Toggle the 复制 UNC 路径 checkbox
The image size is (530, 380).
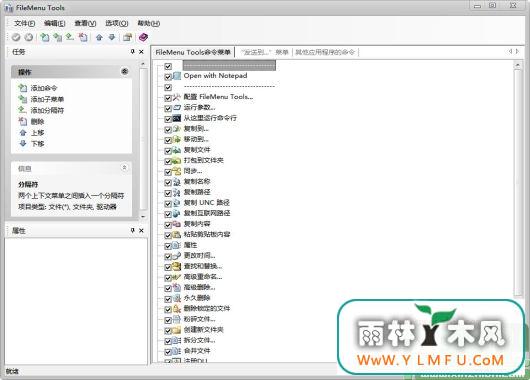coord(168,204)
